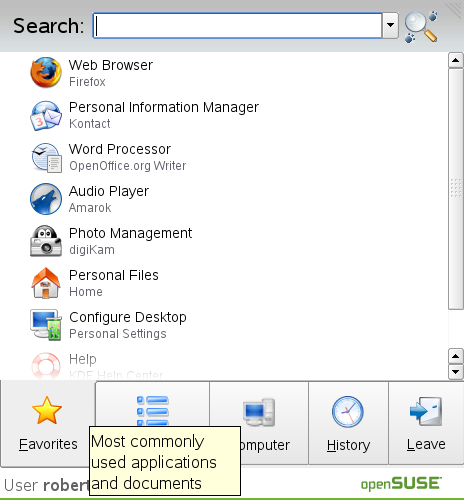
Task: Select the Computer tab
Action: coord(259,423)
